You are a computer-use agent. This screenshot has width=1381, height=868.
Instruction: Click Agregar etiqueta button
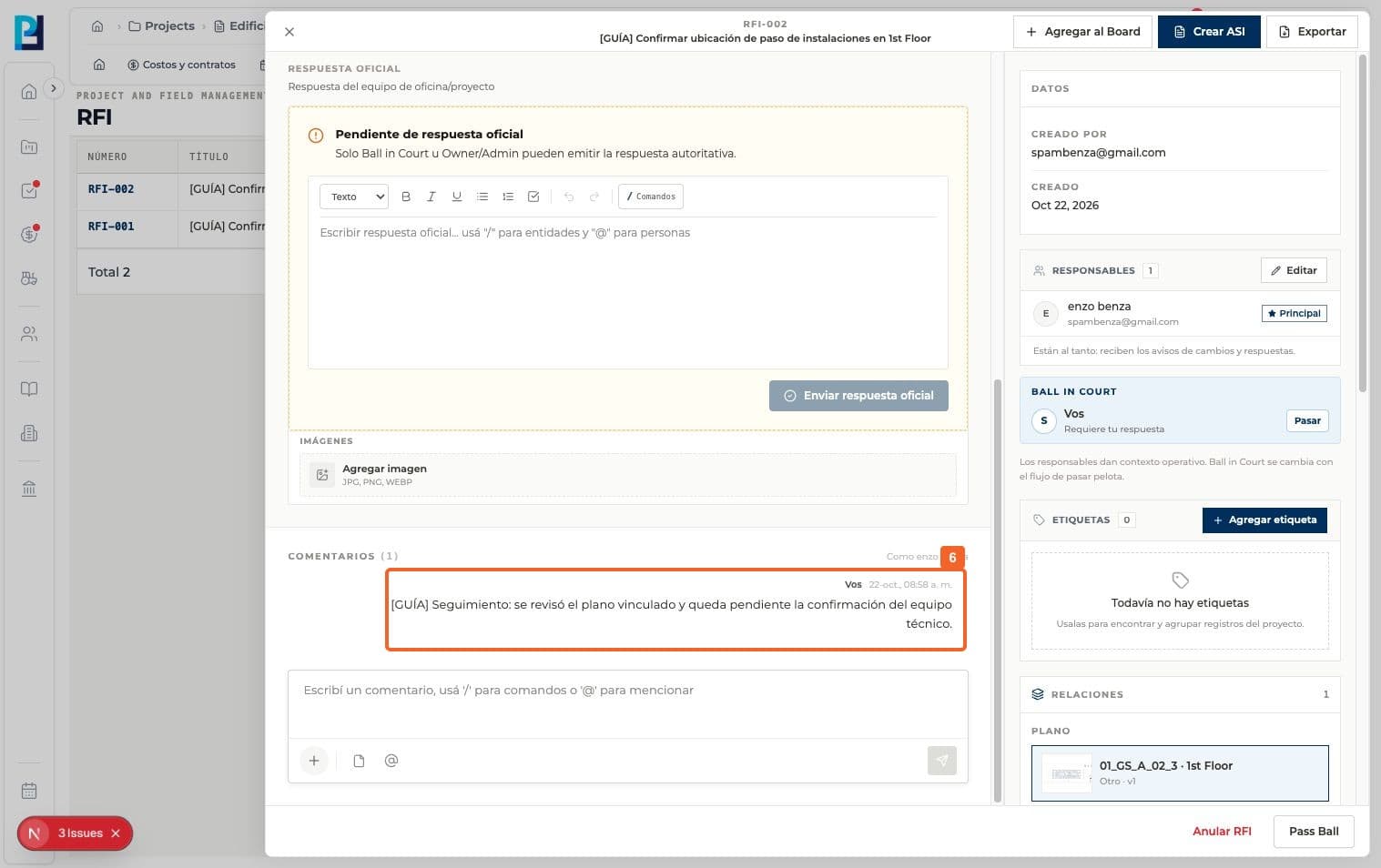1264,520
